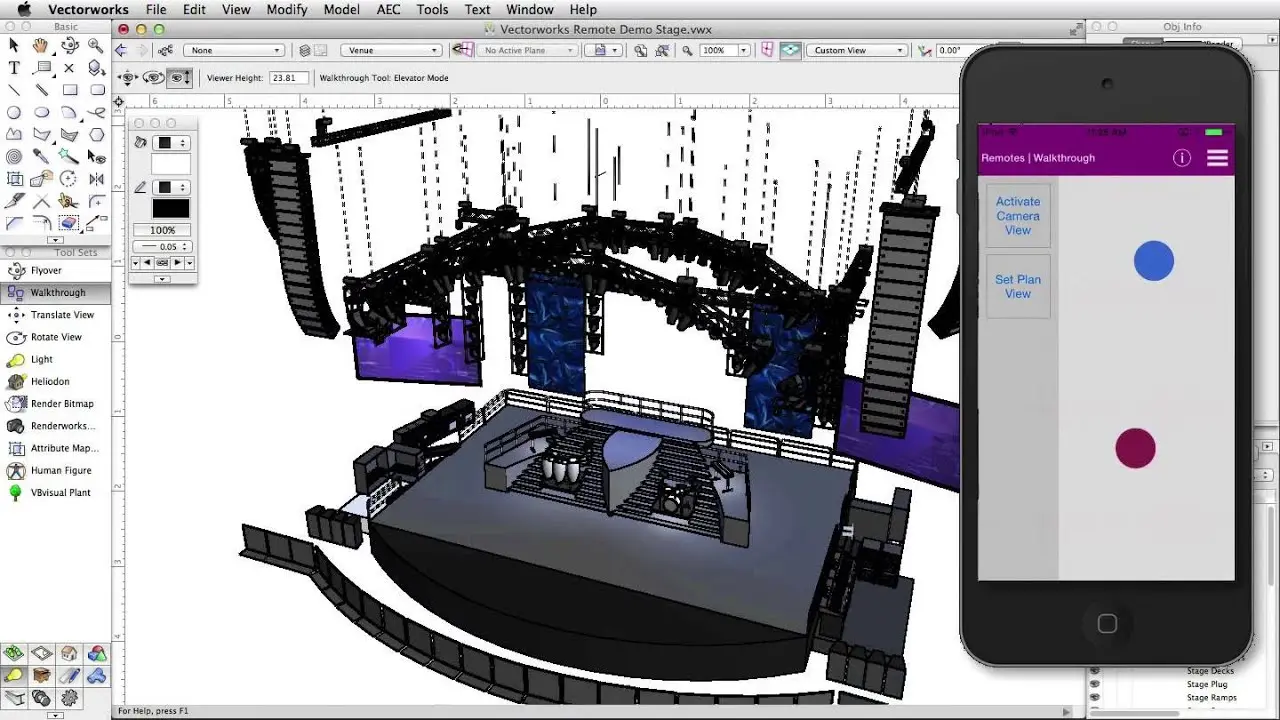Open the gear Machine Components tool set

(69, 698)
